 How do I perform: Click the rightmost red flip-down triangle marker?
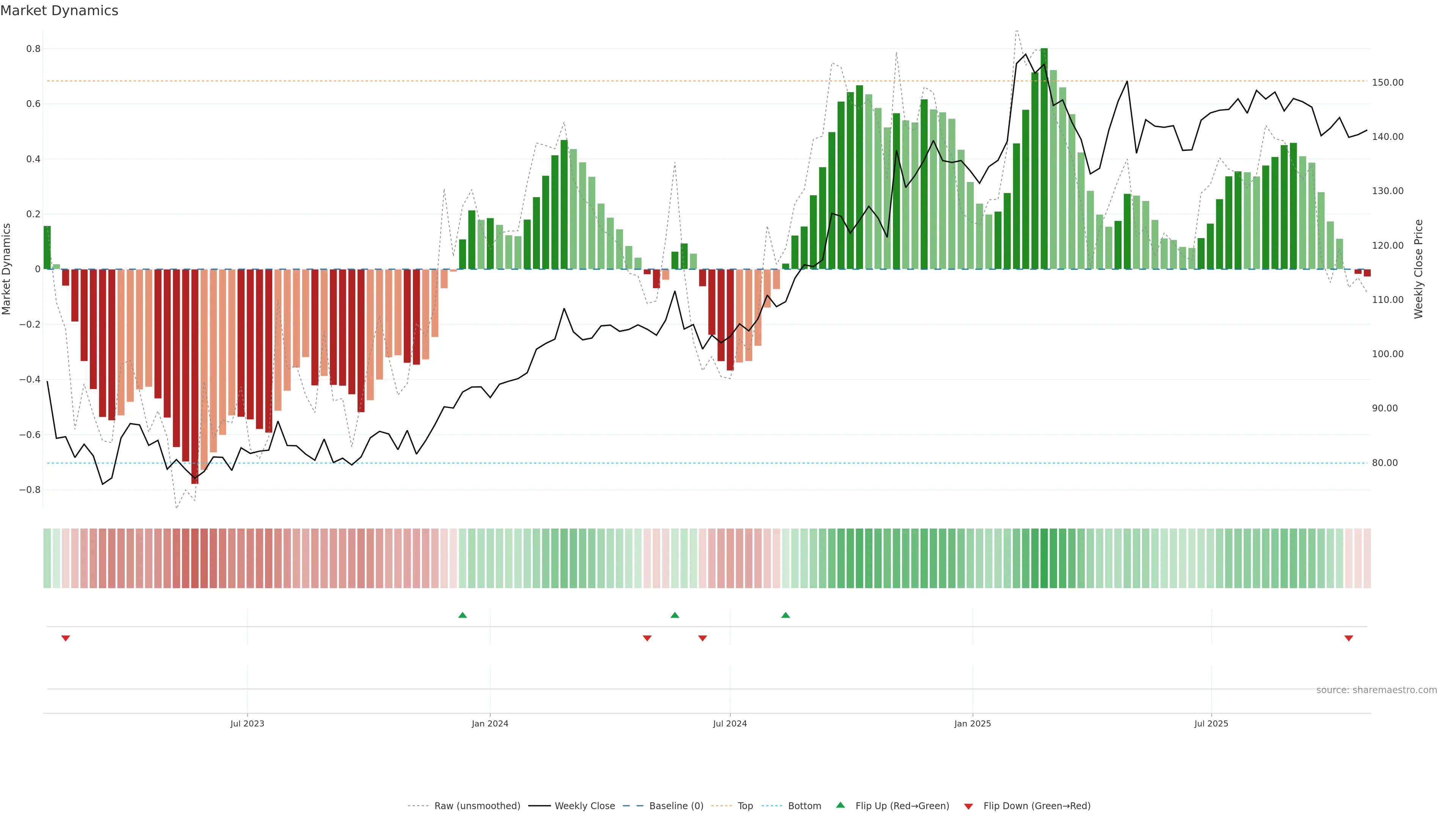click(1349, 638)
